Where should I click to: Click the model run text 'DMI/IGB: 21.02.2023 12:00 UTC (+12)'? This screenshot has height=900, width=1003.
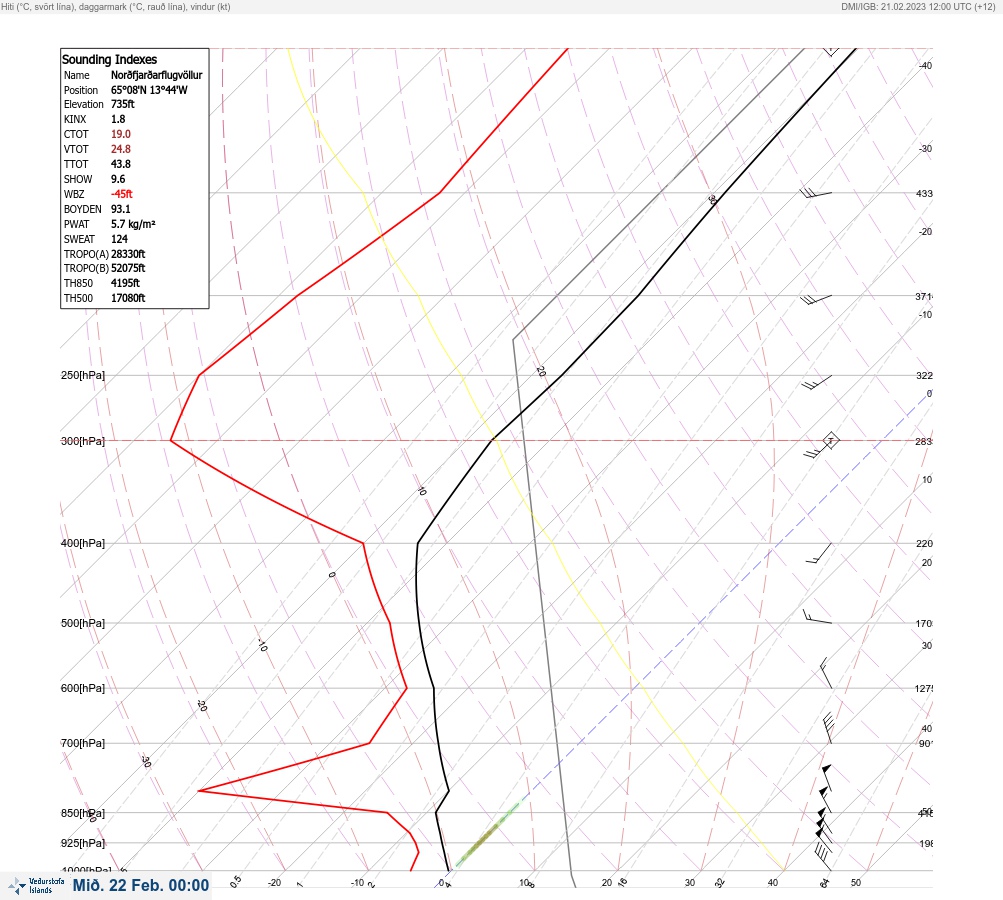[919, 7]
